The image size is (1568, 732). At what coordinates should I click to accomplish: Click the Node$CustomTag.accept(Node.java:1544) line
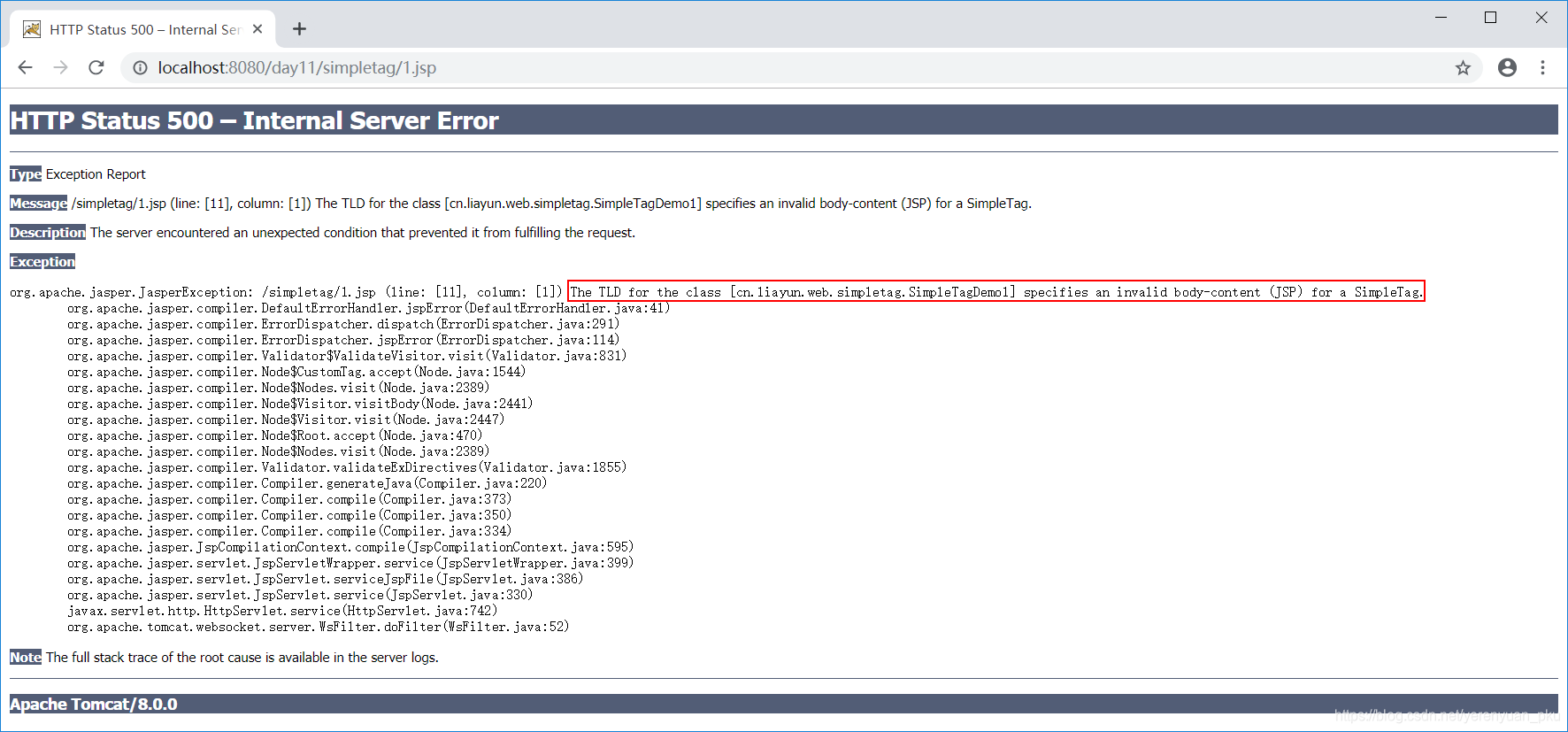coord(296,372)
